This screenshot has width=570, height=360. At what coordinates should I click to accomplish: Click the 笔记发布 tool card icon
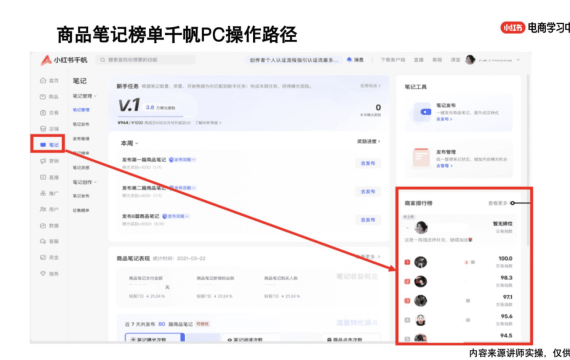click(422, 112)
